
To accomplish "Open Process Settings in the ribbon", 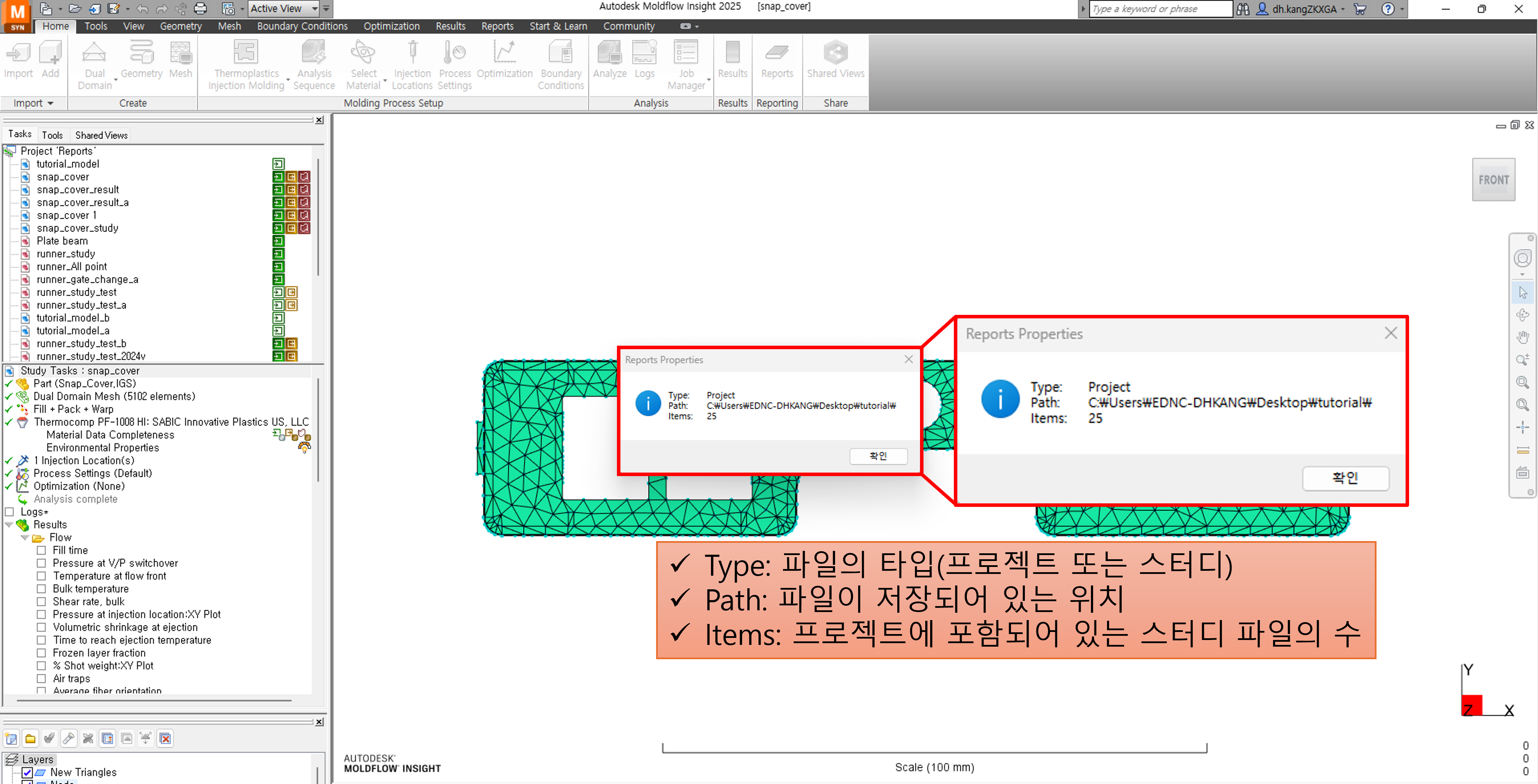I will pos(455,65).
